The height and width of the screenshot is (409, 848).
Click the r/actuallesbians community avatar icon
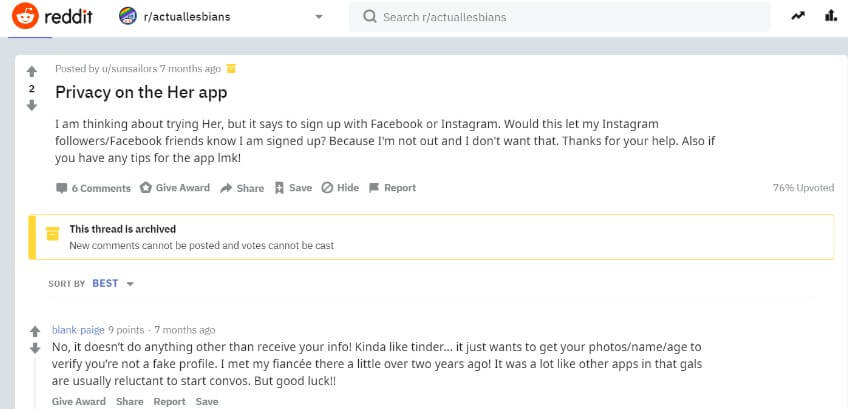click(x=128, y=16)
